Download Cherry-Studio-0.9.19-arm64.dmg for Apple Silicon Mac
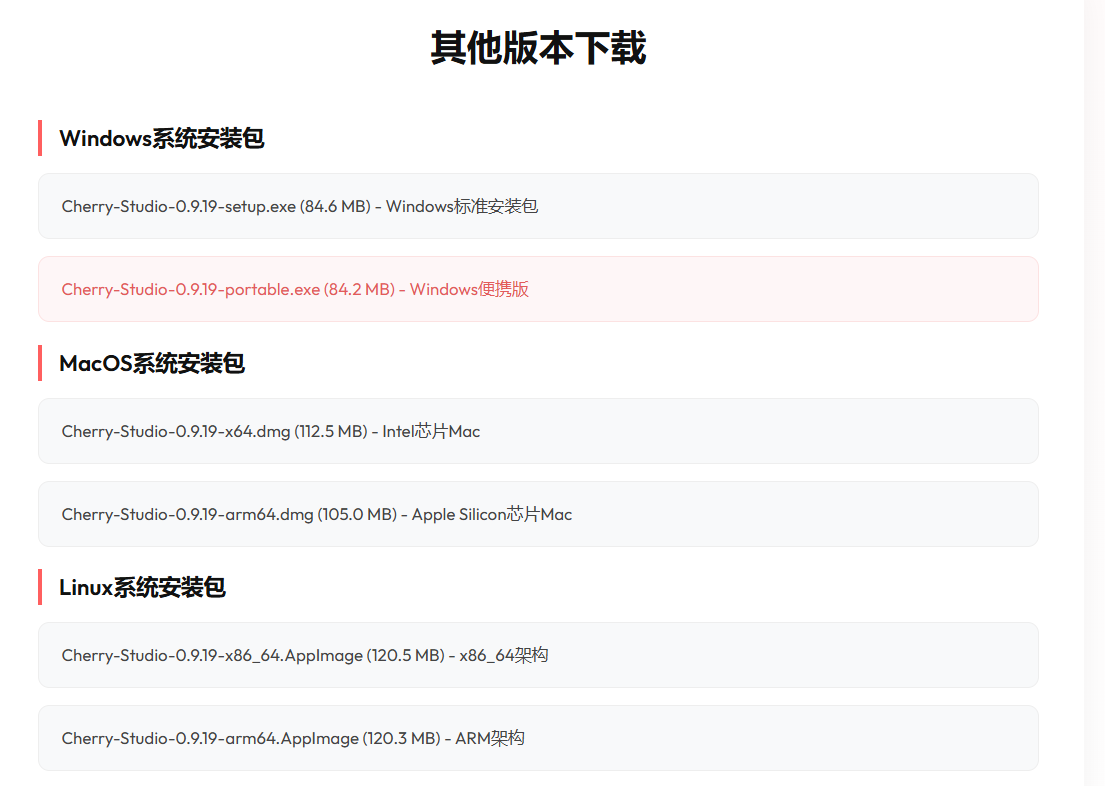 [538, 514]
